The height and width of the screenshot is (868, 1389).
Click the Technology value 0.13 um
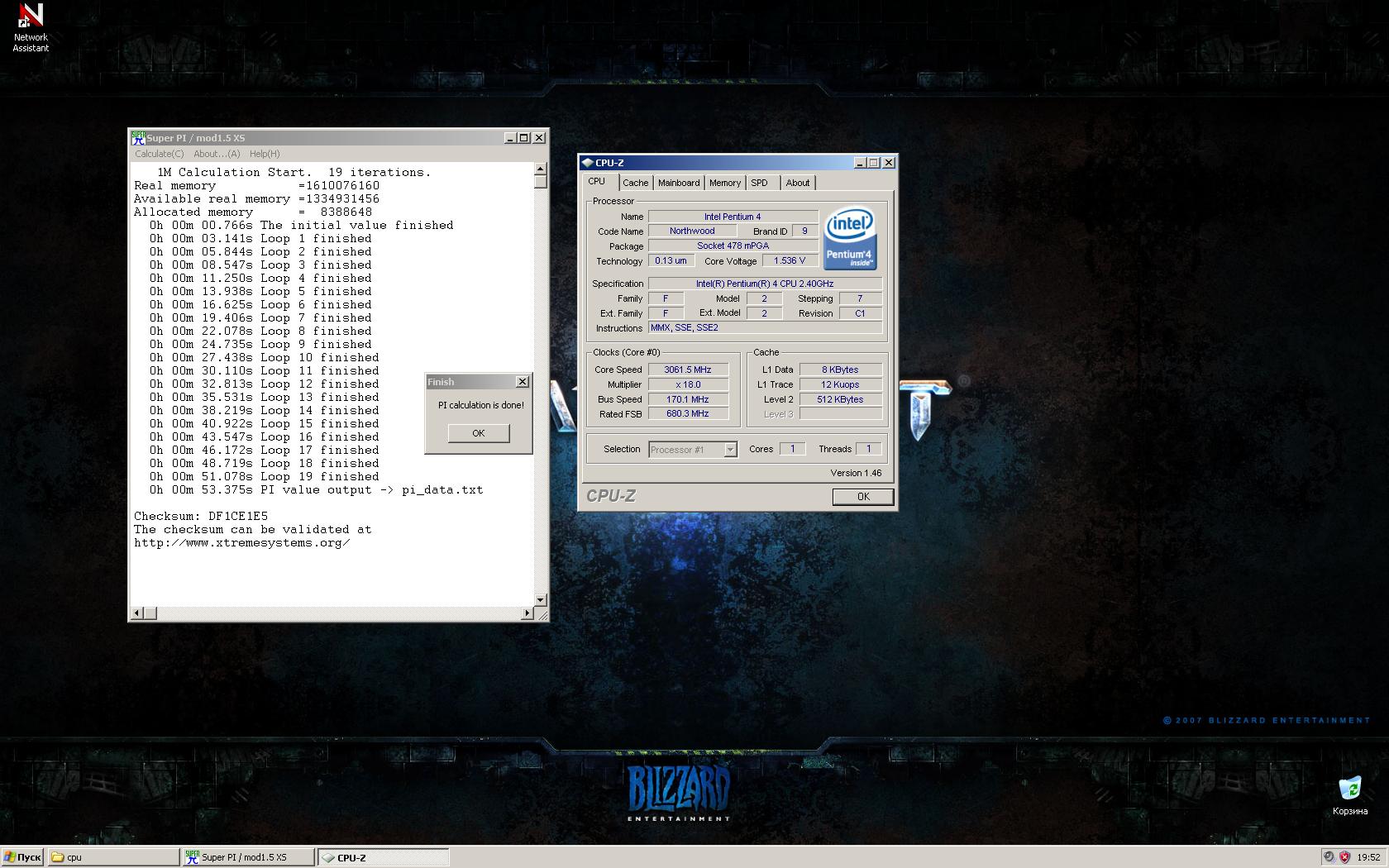tap(671, 261)
